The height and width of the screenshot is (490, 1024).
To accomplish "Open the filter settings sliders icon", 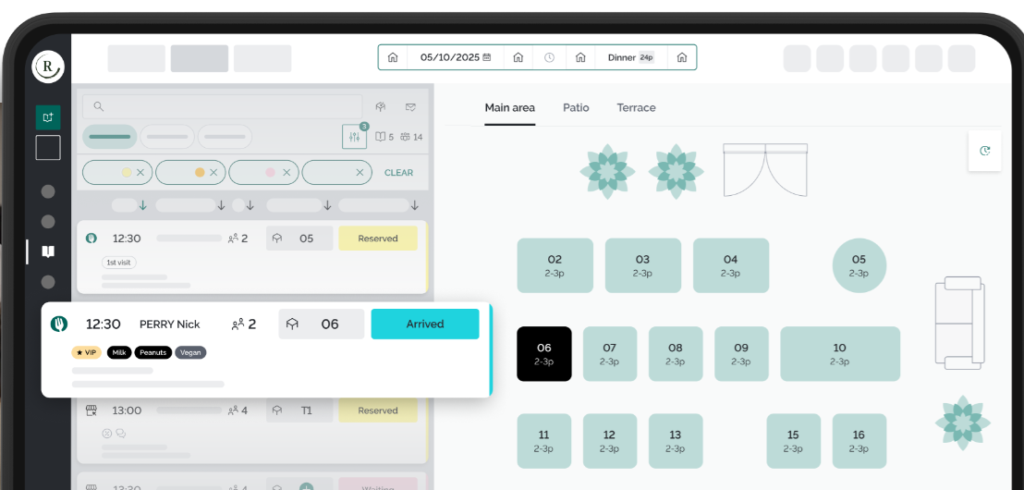I will (x=354, y=137).
